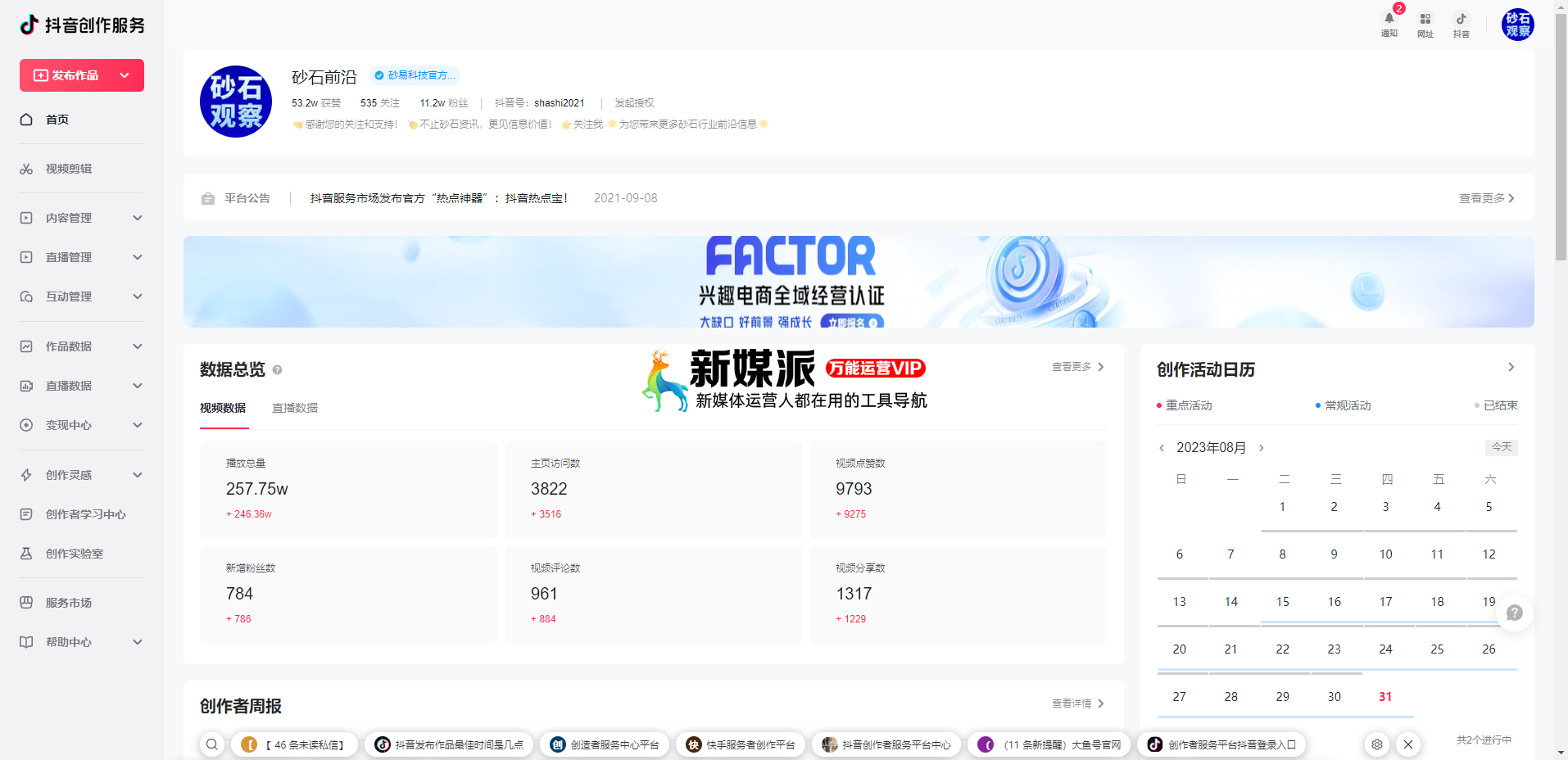Open 大鱼号官网 suggestion
This screenshot has height=760, width=1568.
(1049, 744)
